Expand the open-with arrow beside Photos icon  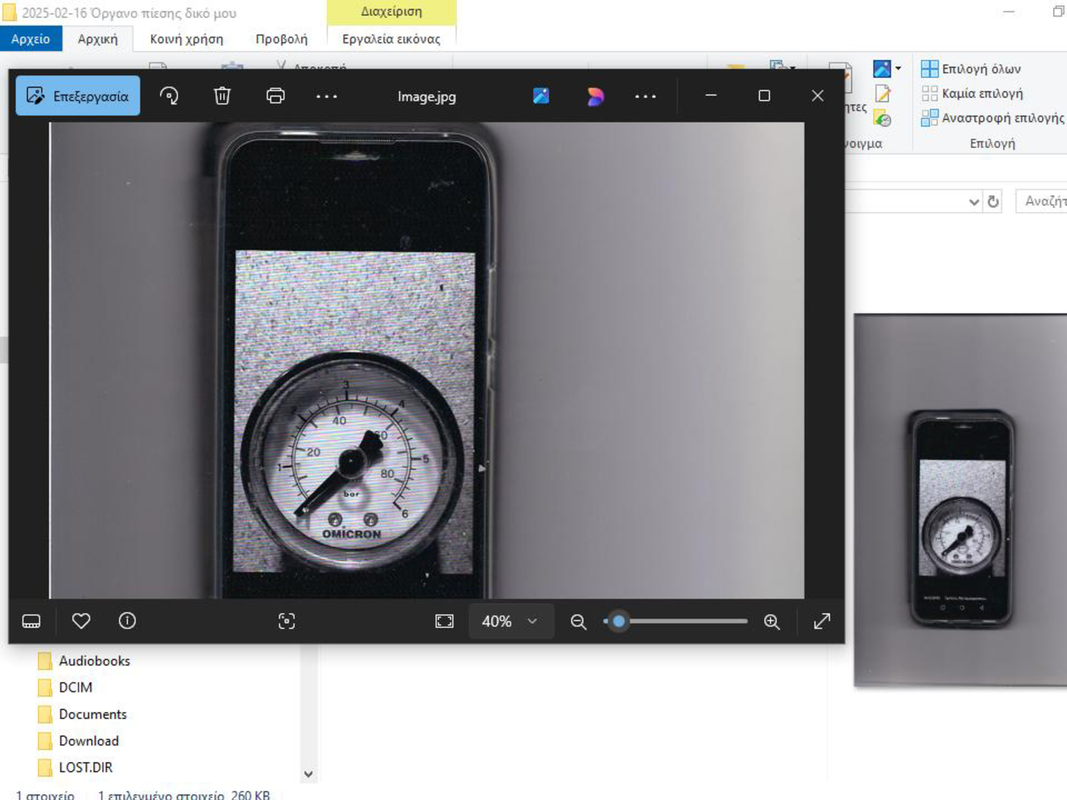898,69
